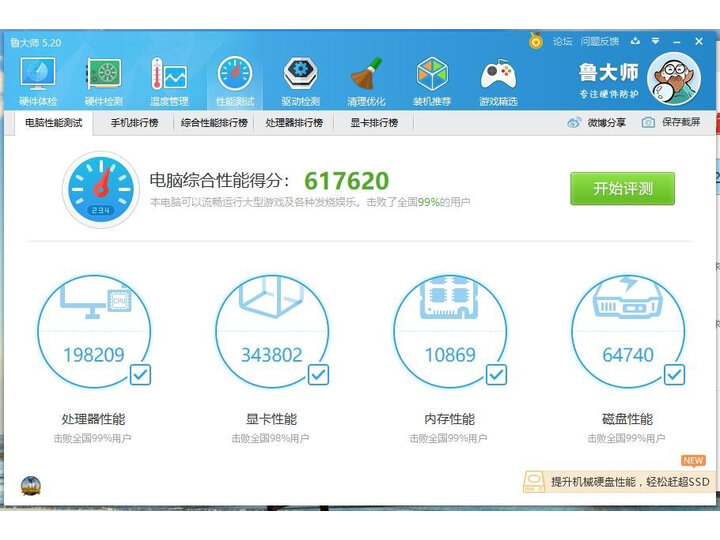Click the graphics card circle 343802
The width and height of the screenshot is (720, 540).
[x=272, y=331]
